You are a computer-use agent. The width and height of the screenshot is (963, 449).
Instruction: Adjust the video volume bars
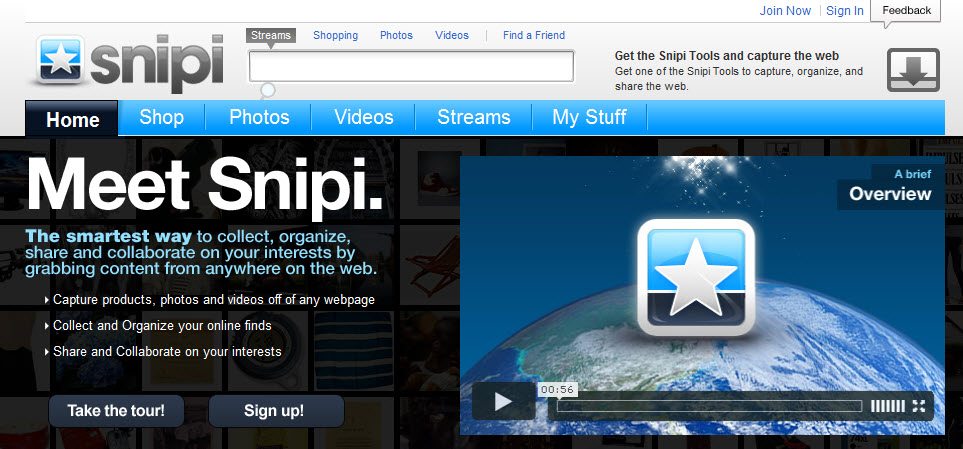[887, 406]
